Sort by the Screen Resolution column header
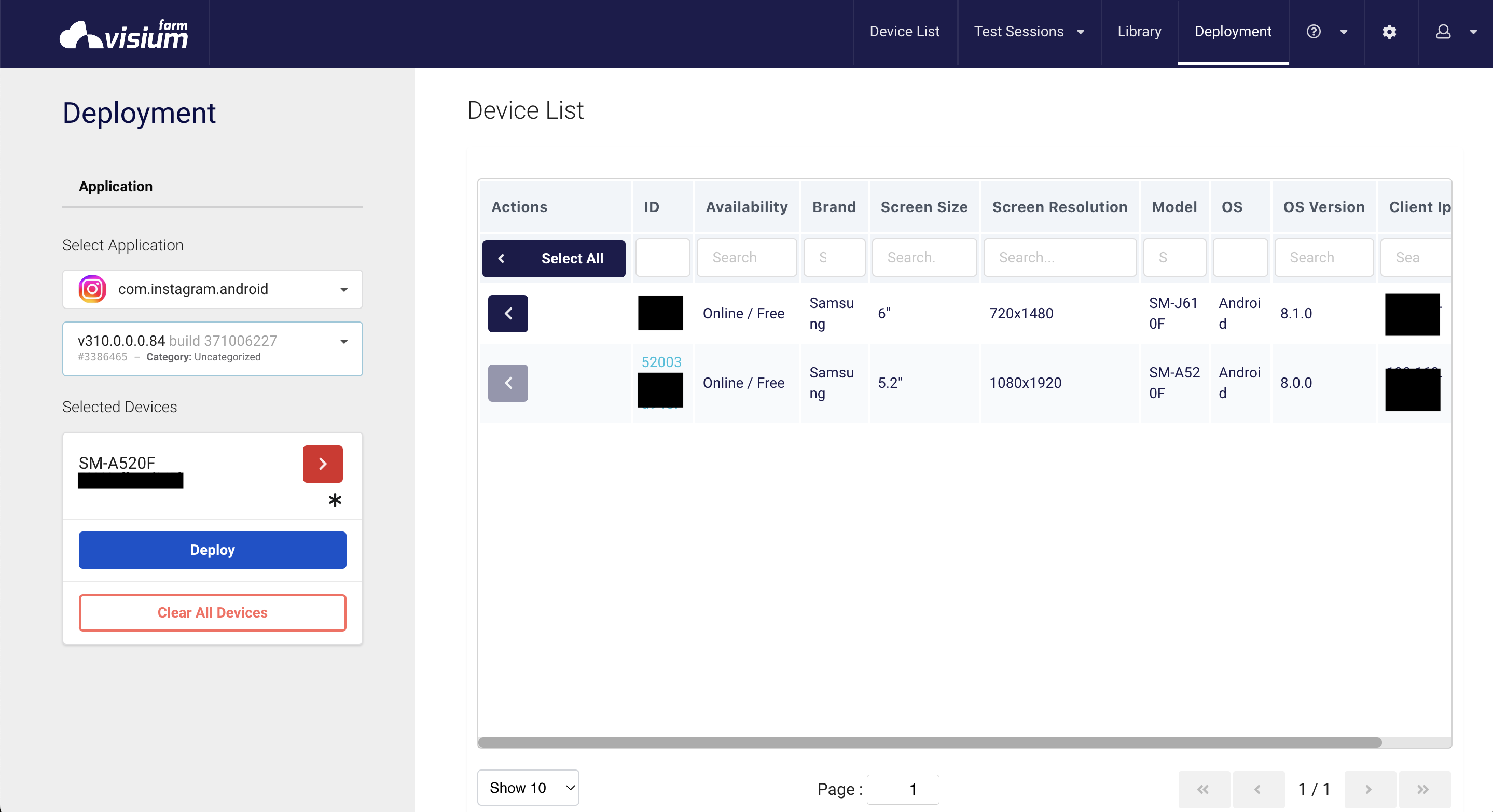1493x812 pixels. (x=1059, y=207)
